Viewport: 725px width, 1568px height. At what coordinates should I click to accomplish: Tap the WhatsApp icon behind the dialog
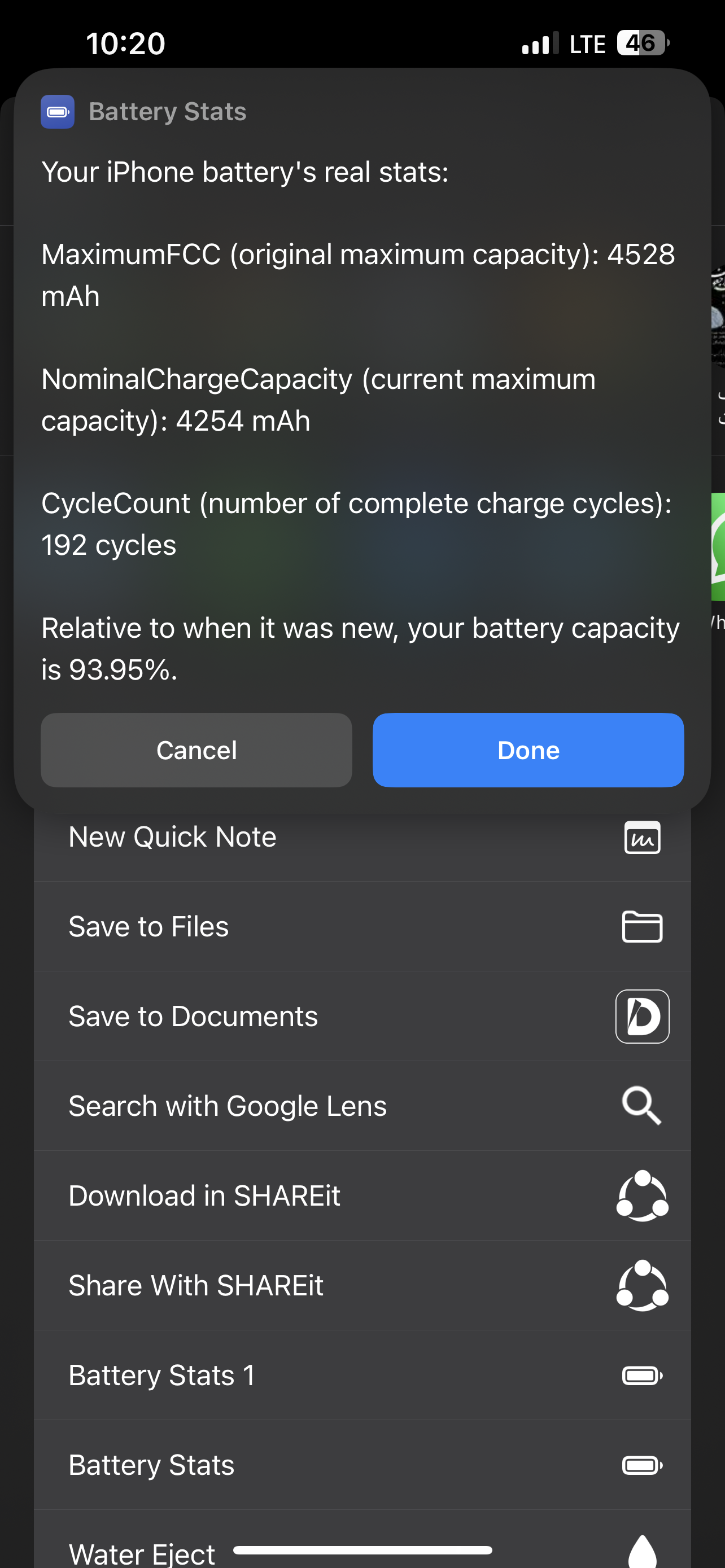[x=718, y=546]
